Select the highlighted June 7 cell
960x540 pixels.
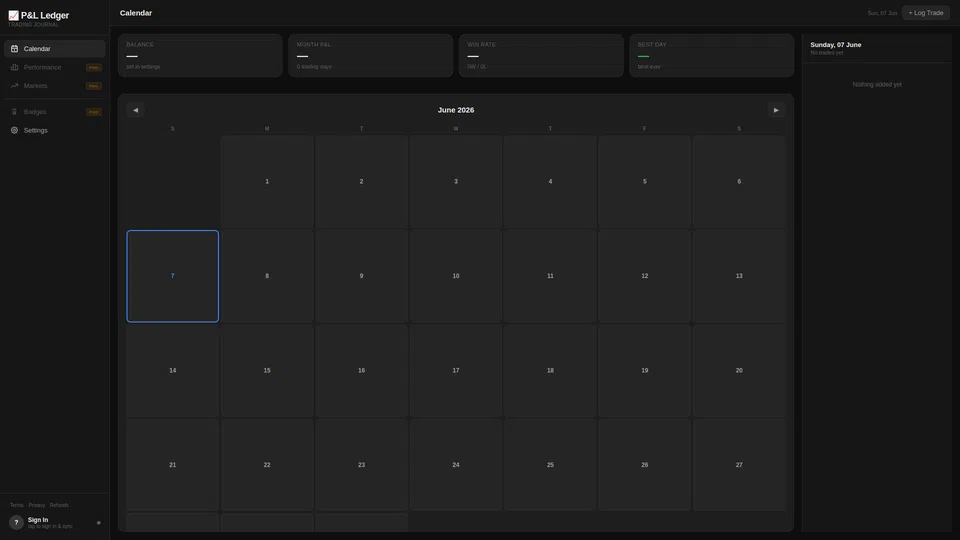[173, 276]
